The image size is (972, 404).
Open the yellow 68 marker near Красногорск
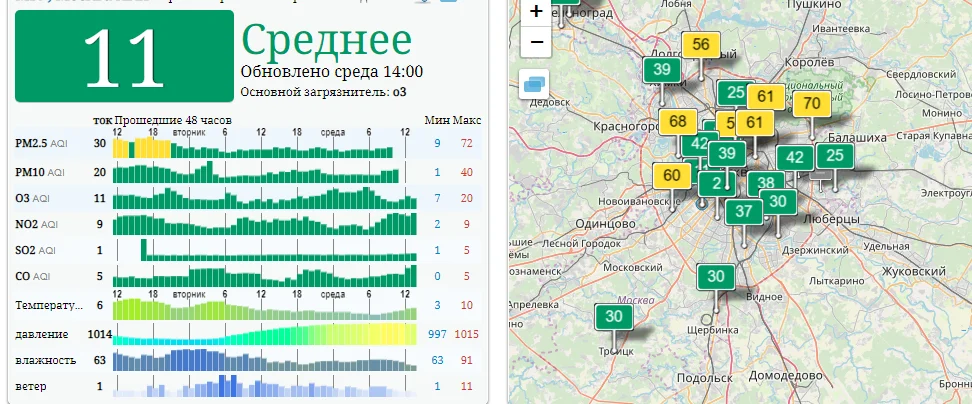coord(678,122)
